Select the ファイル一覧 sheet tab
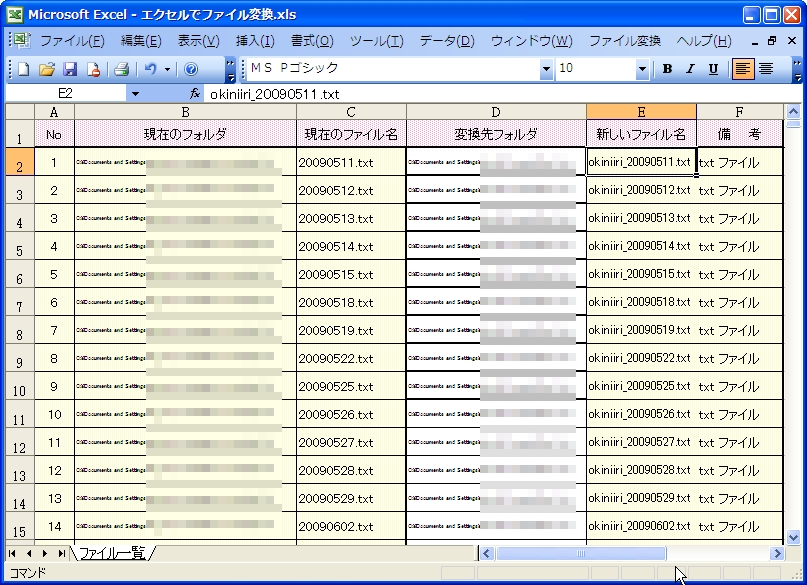This screenshot has height=585, width=807. pos(112,553)
